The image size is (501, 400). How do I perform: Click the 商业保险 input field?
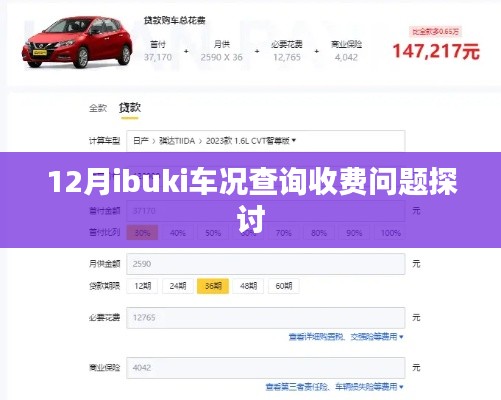[x=266, y=368]
